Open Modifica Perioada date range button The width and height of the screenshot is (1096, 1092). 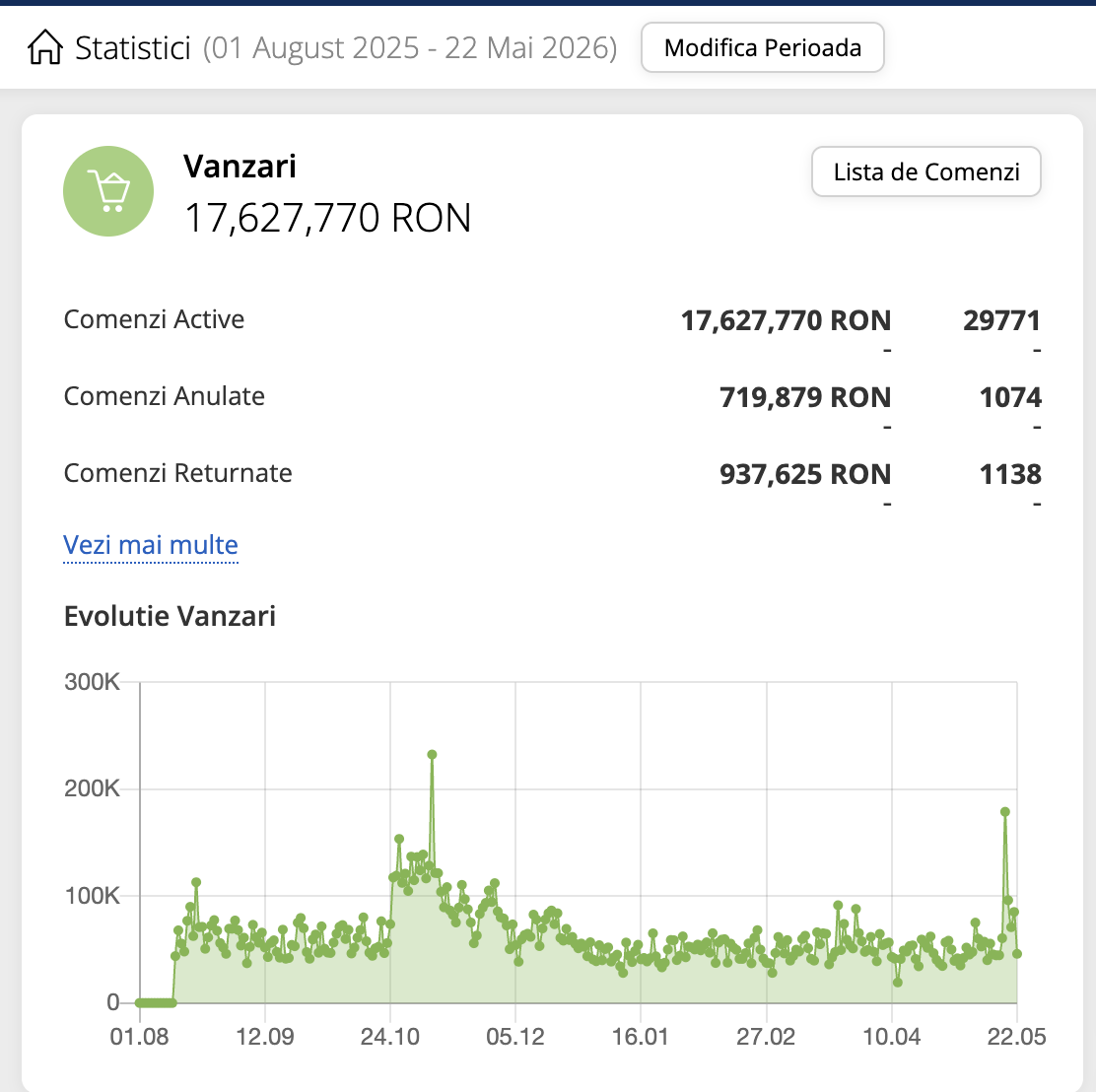(x=763, y=47)
